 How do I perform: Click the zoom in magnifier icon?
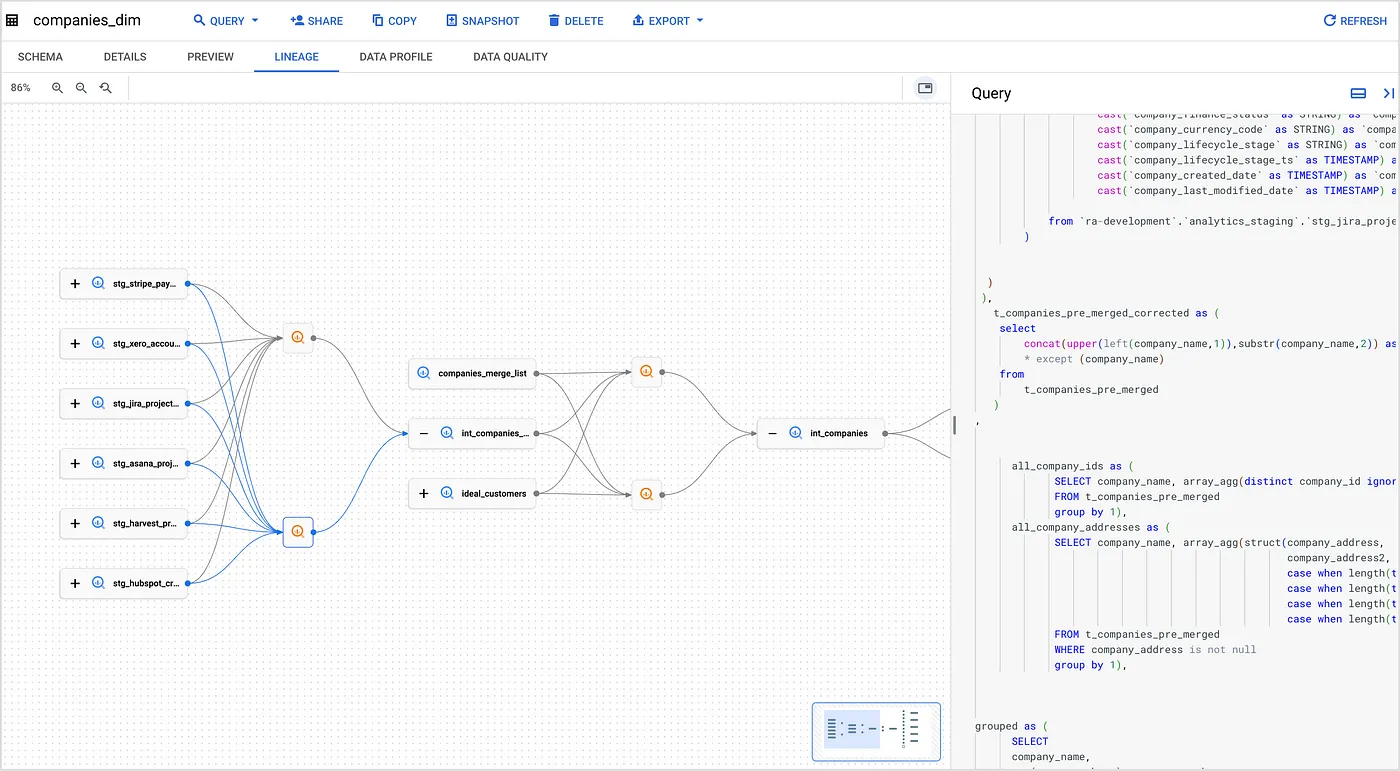click(58, 88)
